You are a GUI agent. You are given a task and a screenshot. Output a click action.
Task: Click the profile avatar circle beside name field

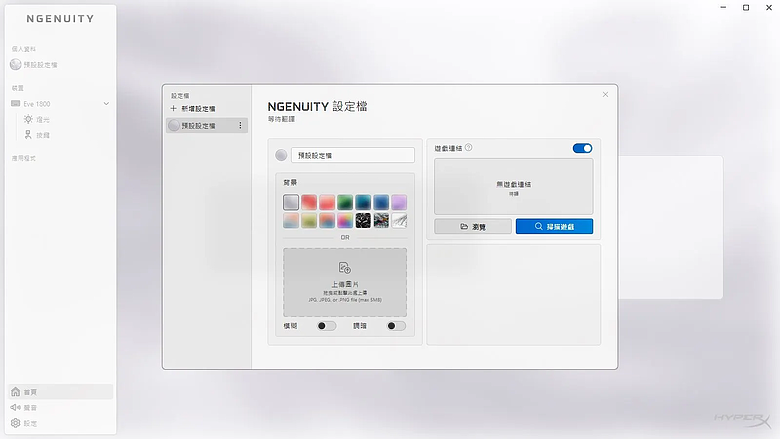281,155
